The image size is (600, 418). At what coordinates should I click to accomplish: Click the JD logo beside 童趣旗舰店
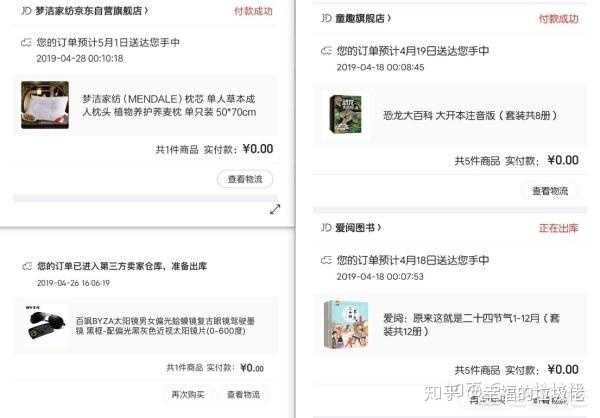pos(326,18)
